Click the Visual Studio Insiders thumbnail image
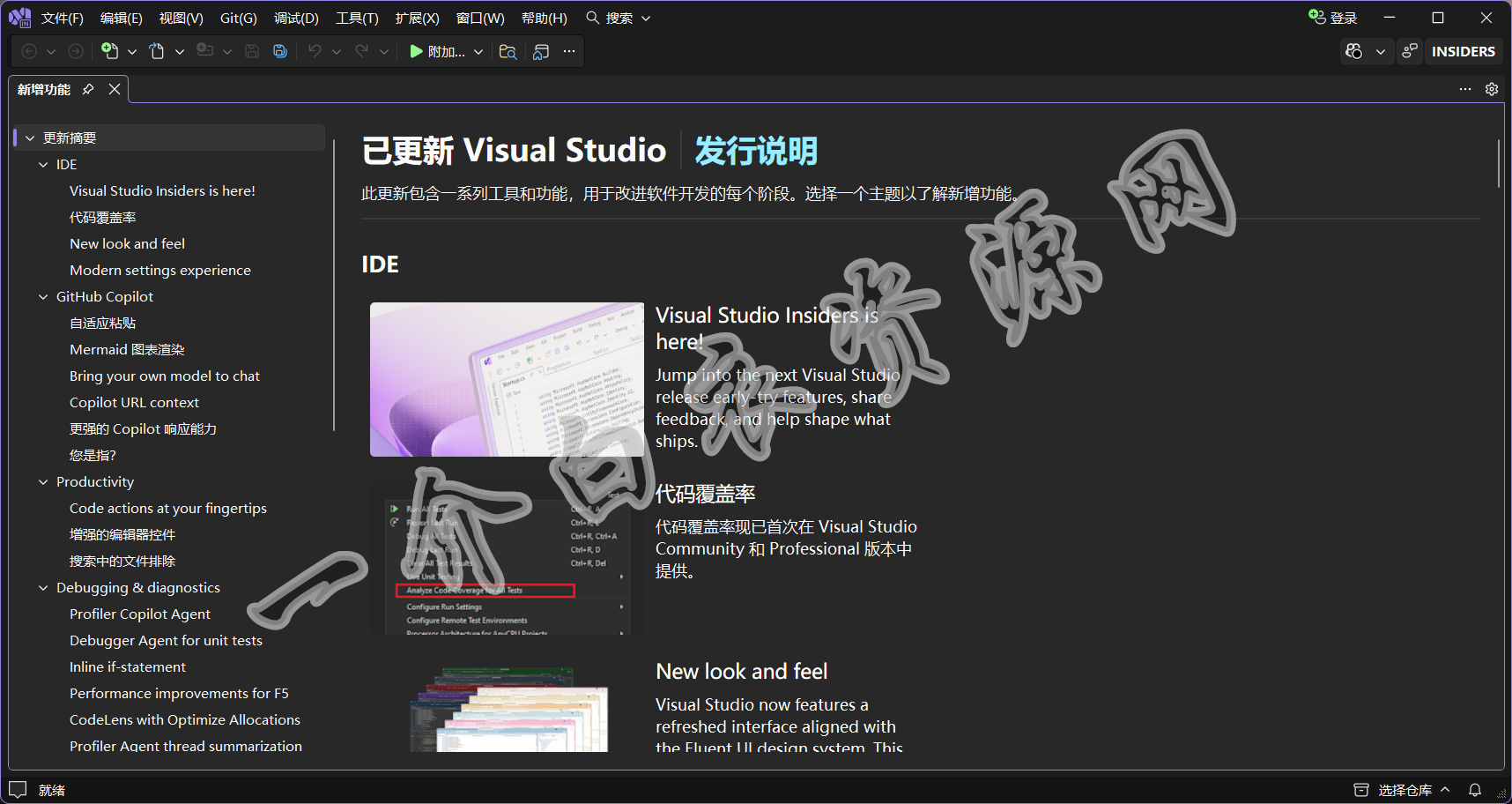 507,379
